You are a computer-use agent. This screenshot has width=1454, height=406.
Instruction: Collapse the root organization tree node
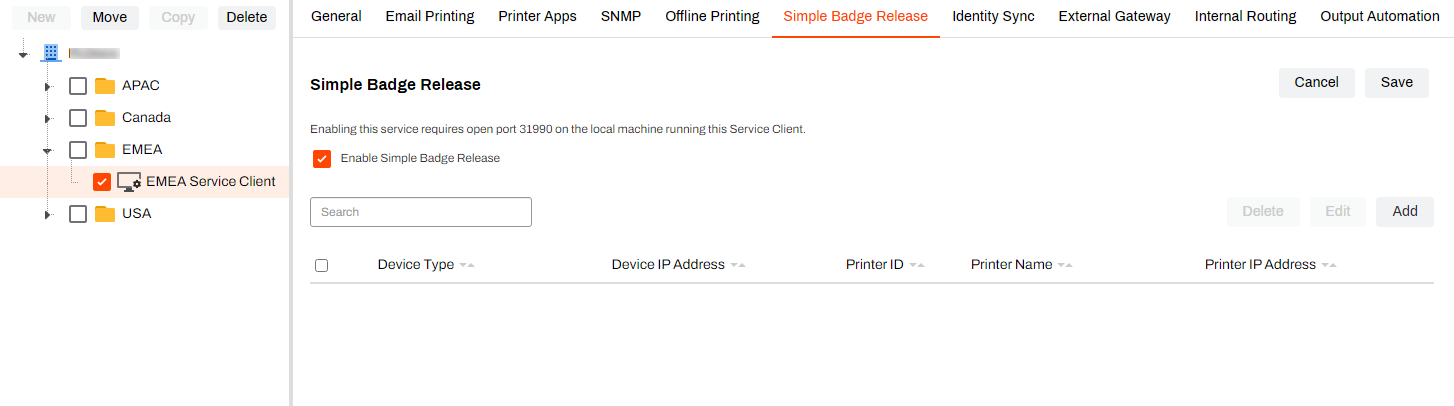tap(23, 55)
